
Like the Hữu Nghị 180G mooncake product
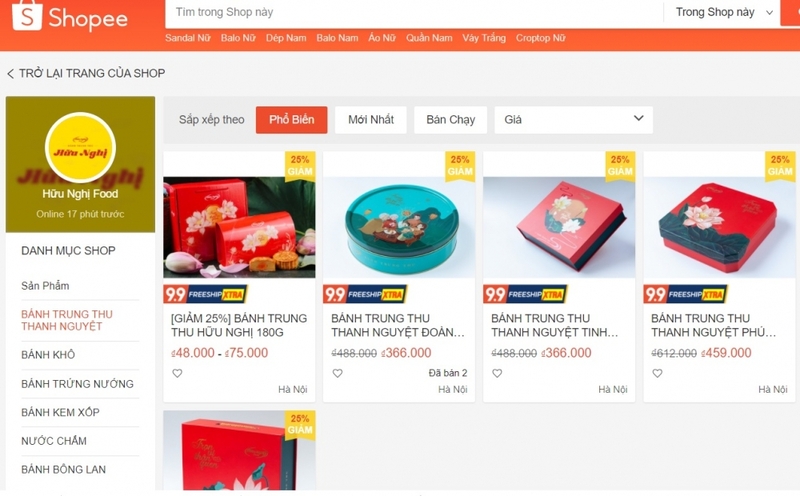(x=177, y=373)
